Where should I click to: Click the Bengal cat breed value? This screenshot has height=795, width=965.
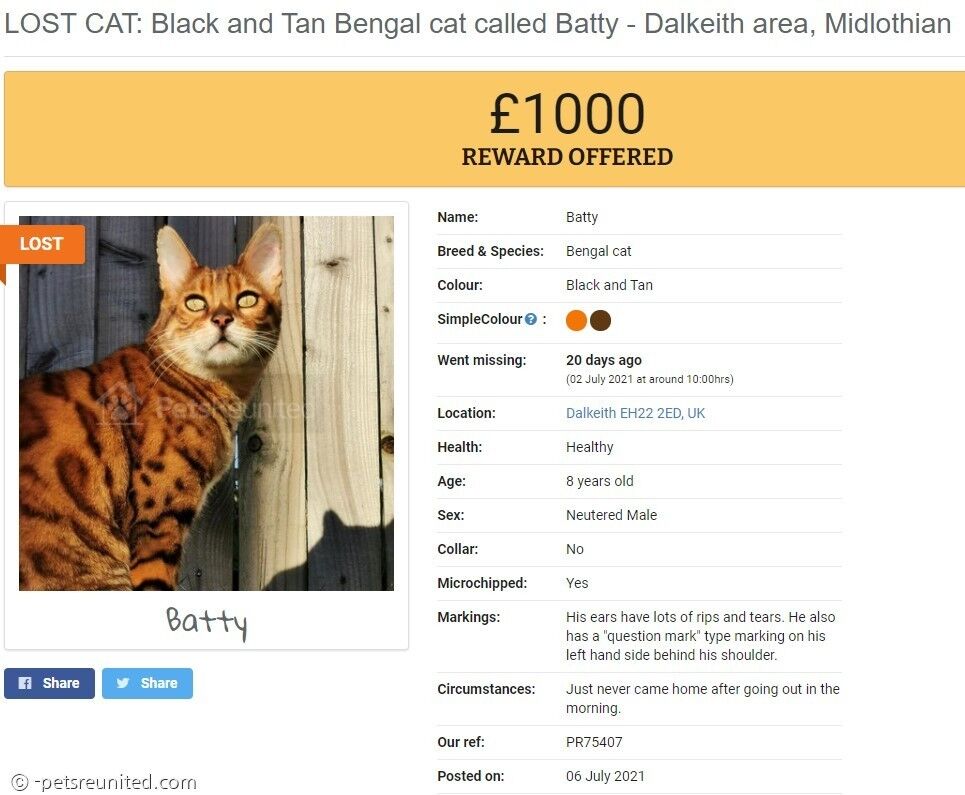pyautogui.click(x=598, y=251)
